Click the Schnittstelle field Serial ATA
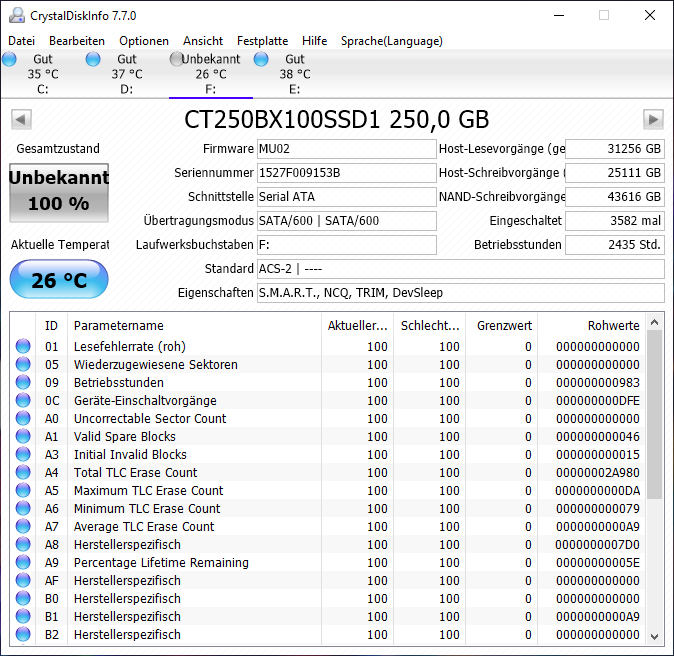 [x=346, y=197]
